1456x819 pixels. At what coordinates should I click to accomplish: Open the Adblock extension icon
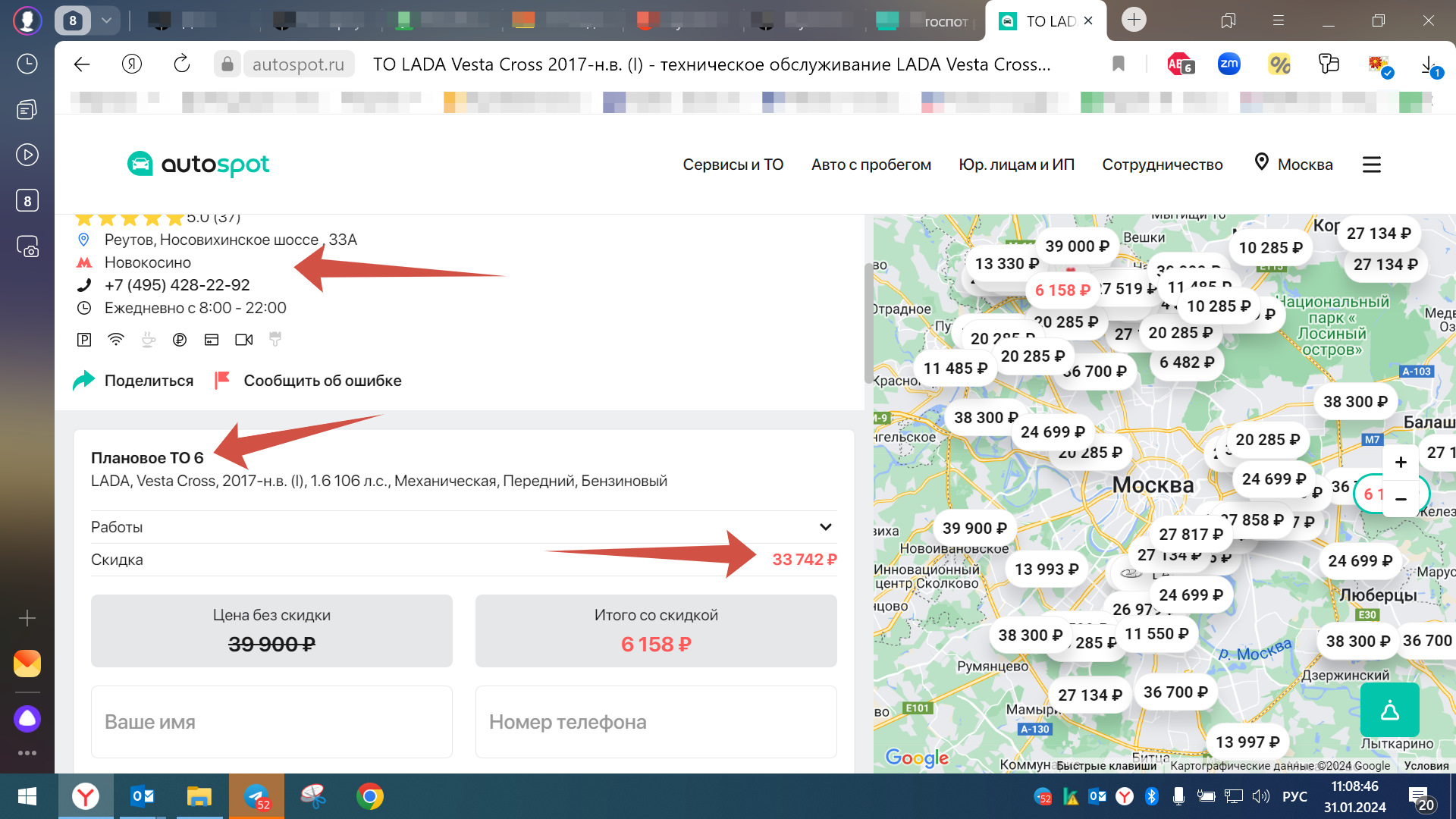tap(1179, 64)
